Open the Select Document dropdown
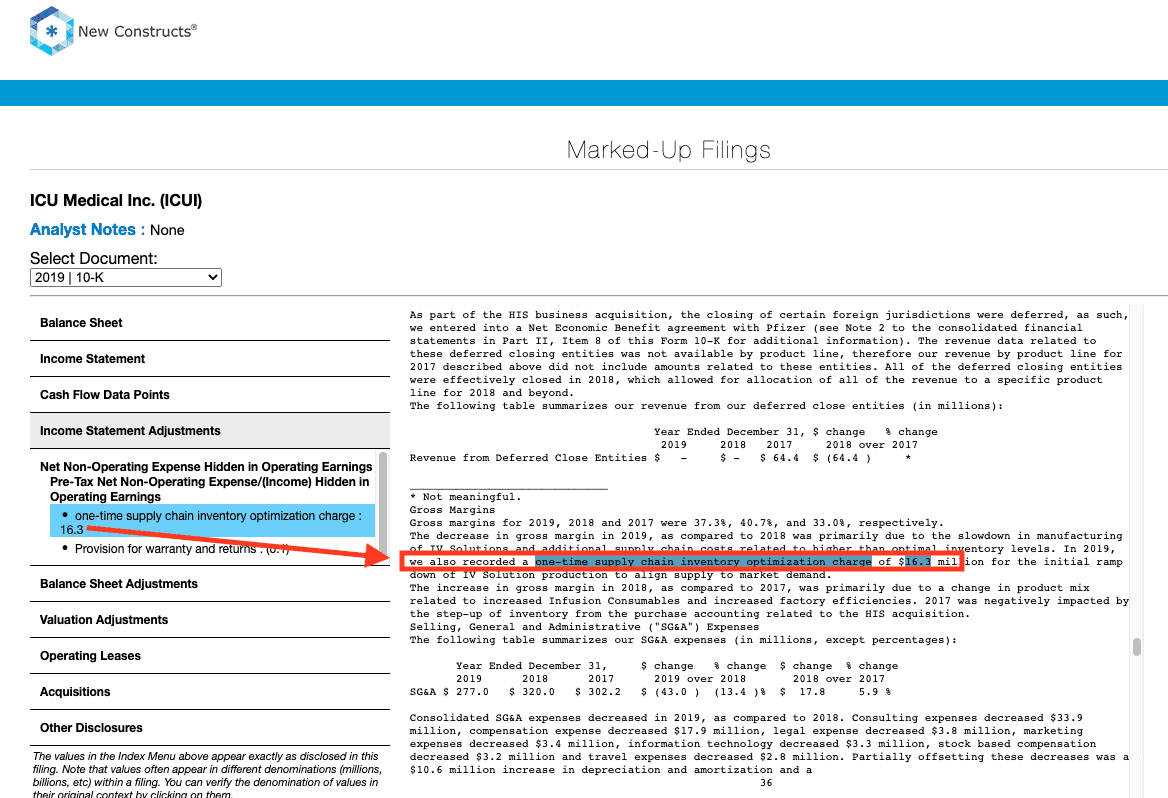 126,277
